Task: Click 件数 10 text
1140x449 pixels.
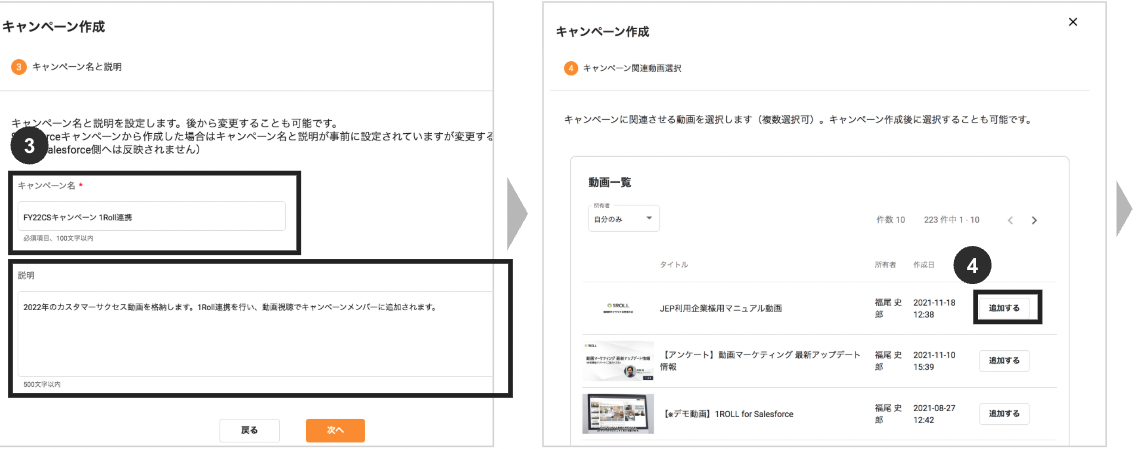Action: (x=891, y=219)
